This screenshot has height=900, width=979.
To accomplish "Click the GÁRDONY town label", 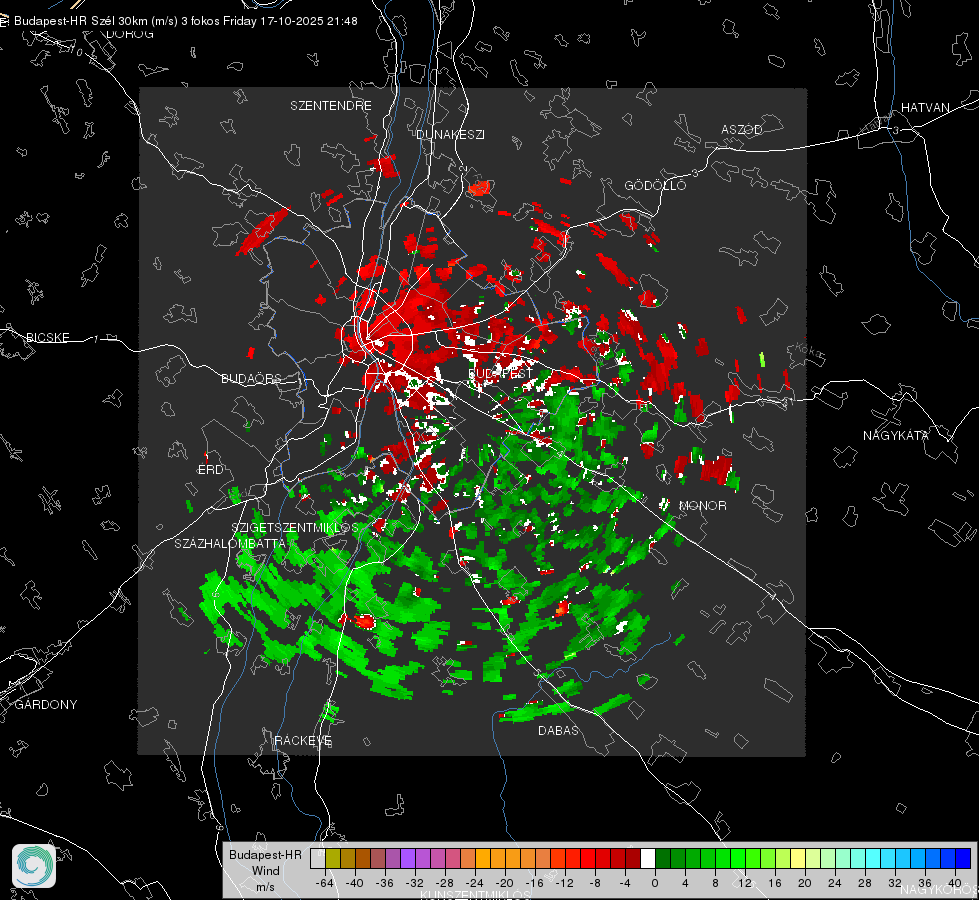I will coord(46,705).
